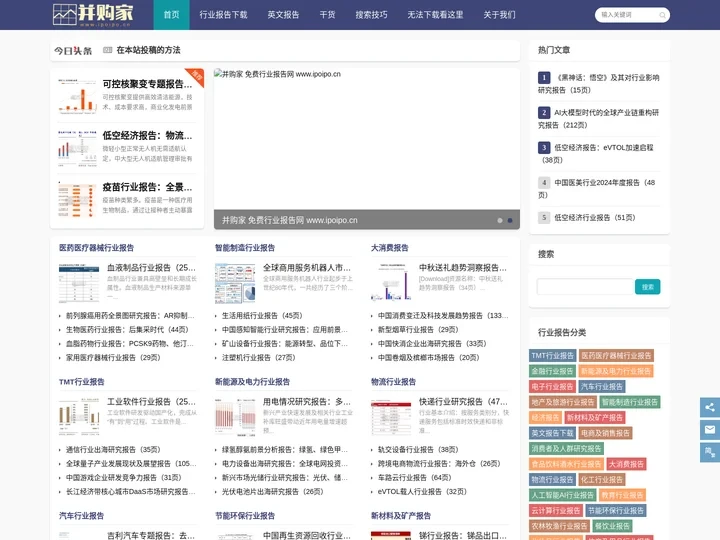Image resolution: width=720 pixels, height=540 pixels.
Task: Open 生活用纸行业报告(45页) list item
Action: 262,316
